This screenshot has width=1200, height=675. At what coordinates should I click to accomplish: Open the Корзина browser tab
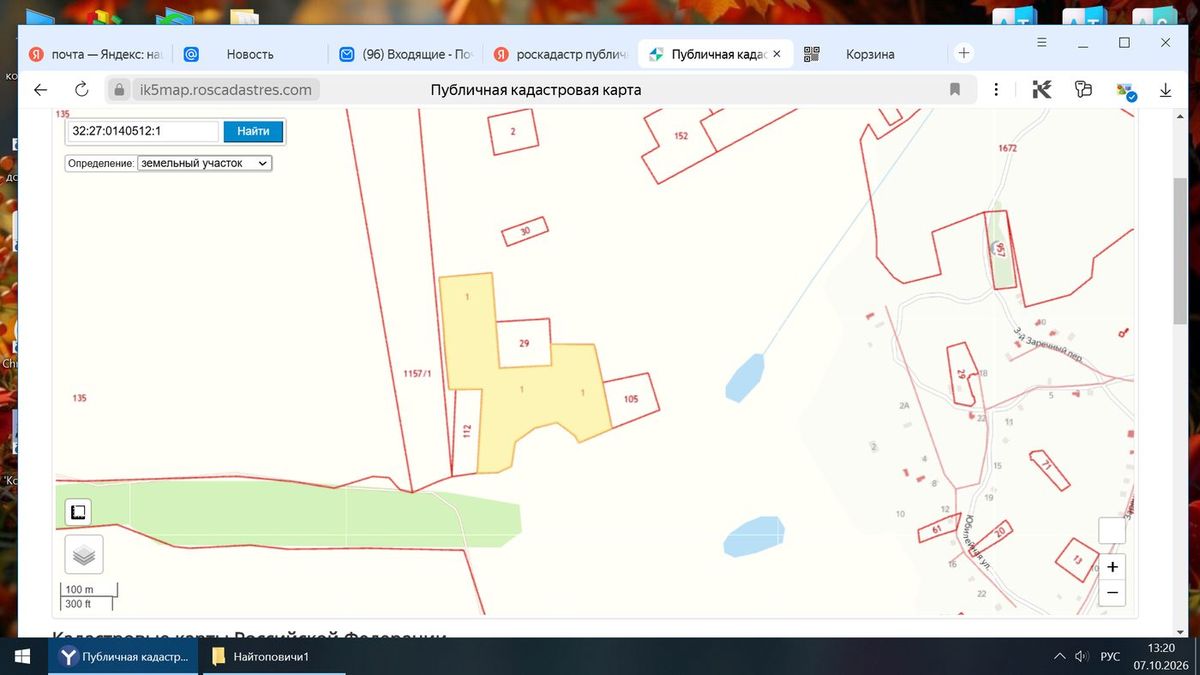click(x=870, y=54)
